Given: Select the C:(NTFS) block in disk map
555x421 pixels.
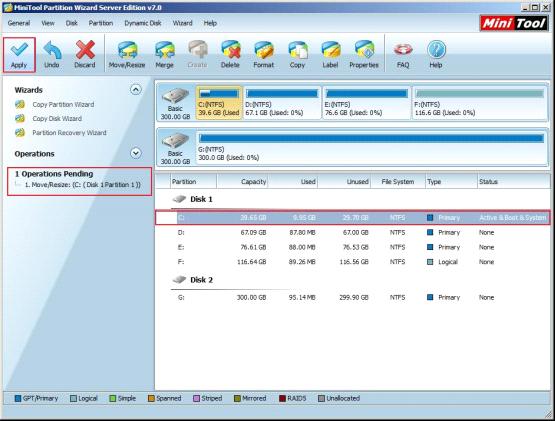Looking at the screenshot, I should (219, 103).
